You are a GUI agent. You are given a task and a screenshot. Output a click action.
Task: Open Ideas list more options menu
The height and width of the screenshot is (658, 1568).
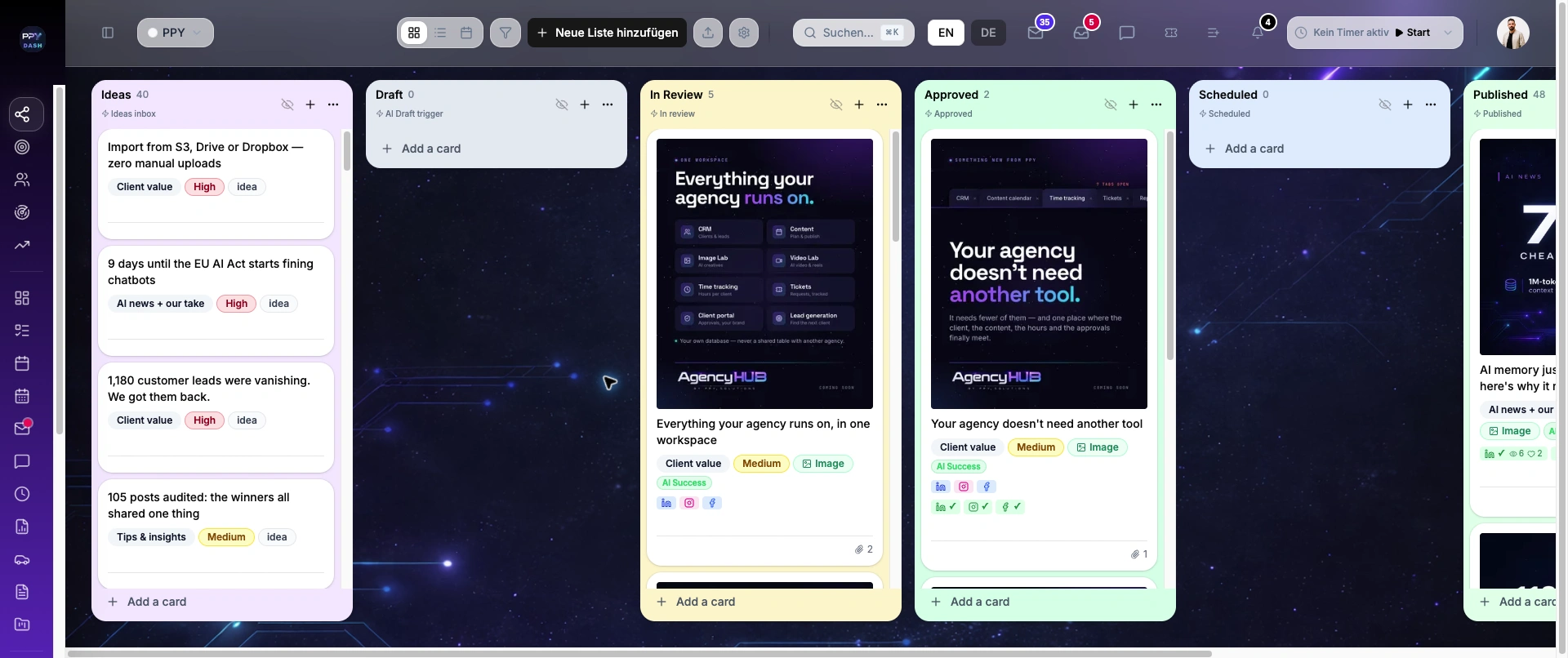[333, 104]
